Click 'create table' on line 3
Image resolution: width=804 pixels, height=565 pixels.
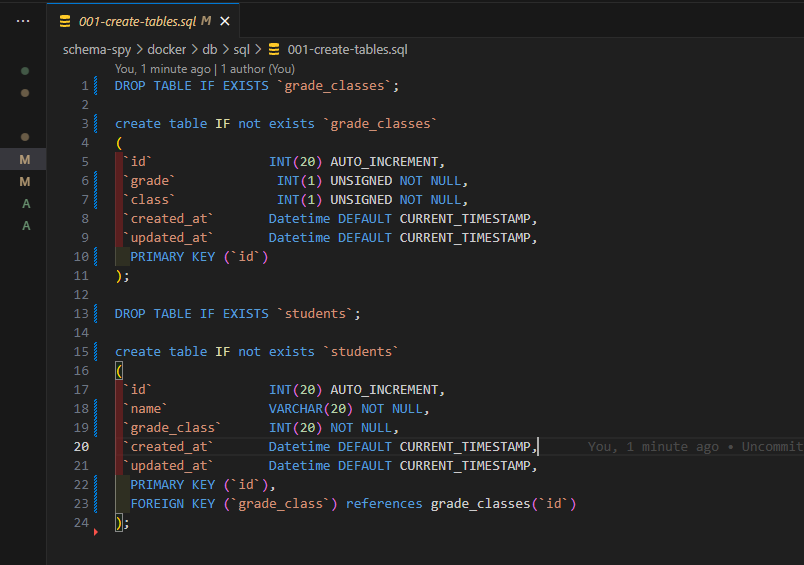click(161, 124)
